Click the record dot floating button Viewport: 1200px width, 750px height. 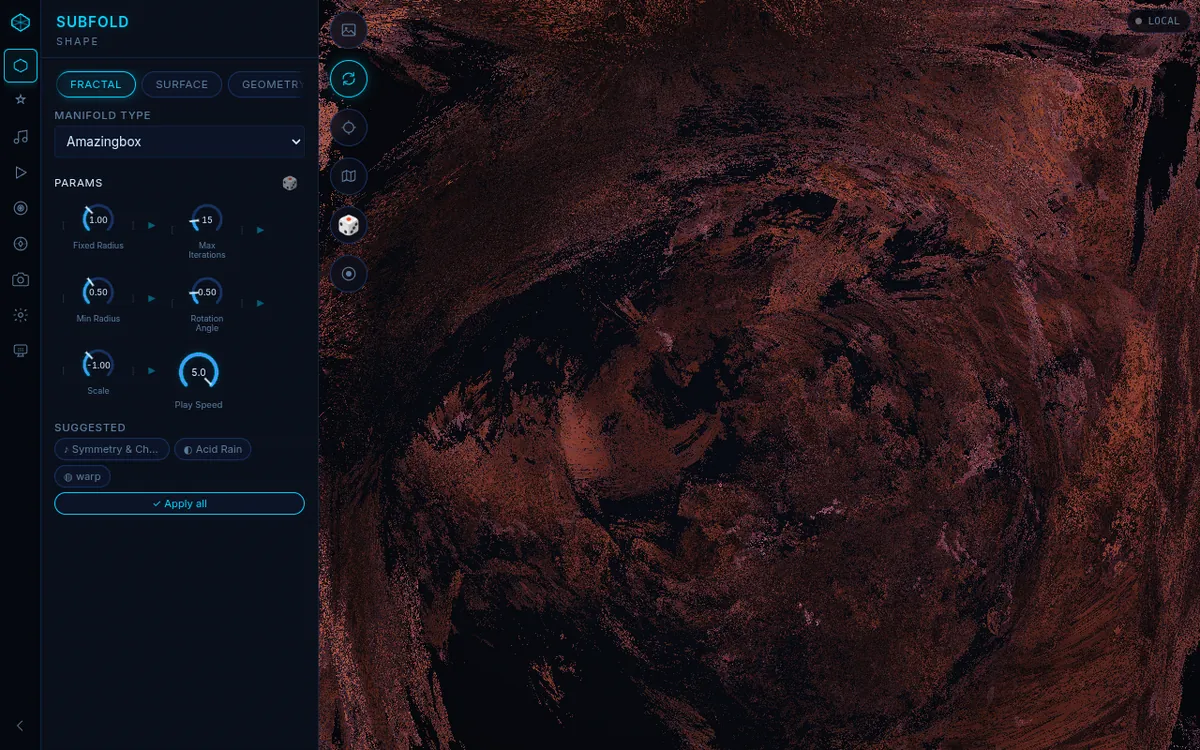coord(349,273)
